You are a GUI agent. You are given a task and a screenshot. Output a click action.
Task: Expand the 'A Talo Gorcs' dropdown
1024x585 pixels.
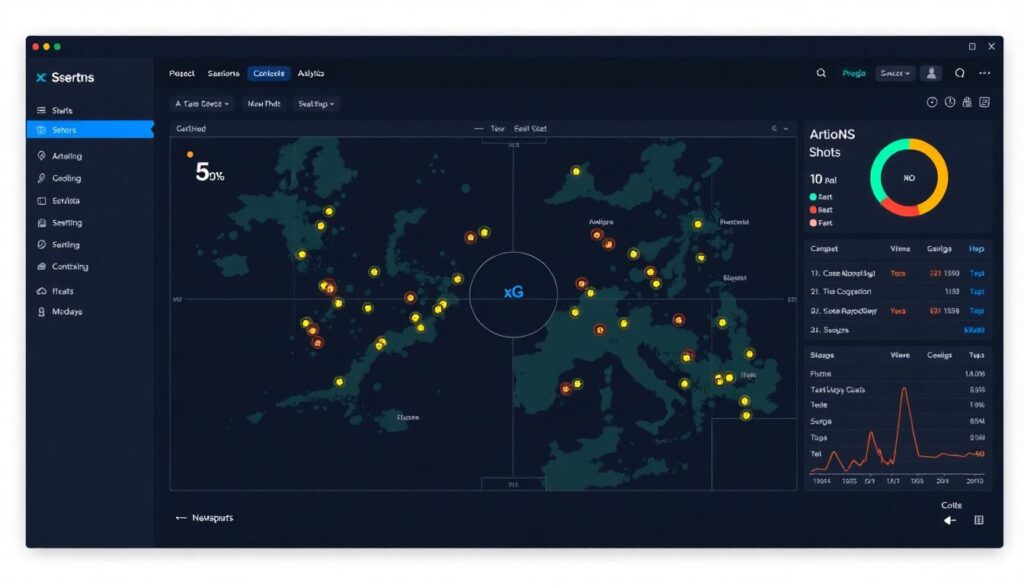pyautogui.click(x=203, y=103)
